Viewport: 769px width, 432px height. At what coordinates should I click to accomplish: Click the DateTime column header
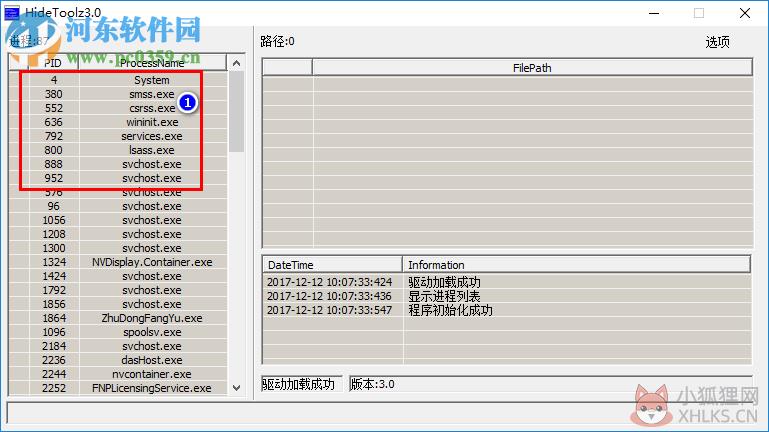tap(333, 265)
